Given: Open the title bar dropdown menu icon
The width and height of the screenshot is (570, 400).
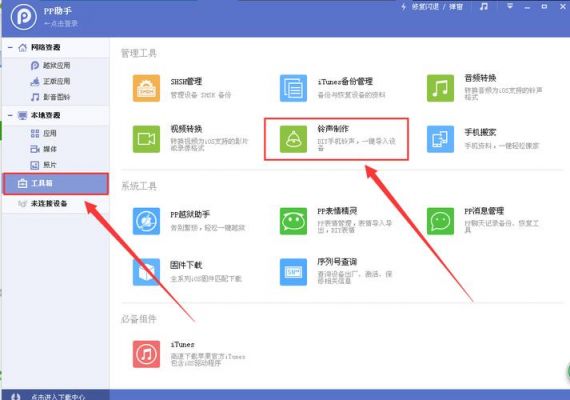Looking at the screenshot, I should [x=510, y=6].
